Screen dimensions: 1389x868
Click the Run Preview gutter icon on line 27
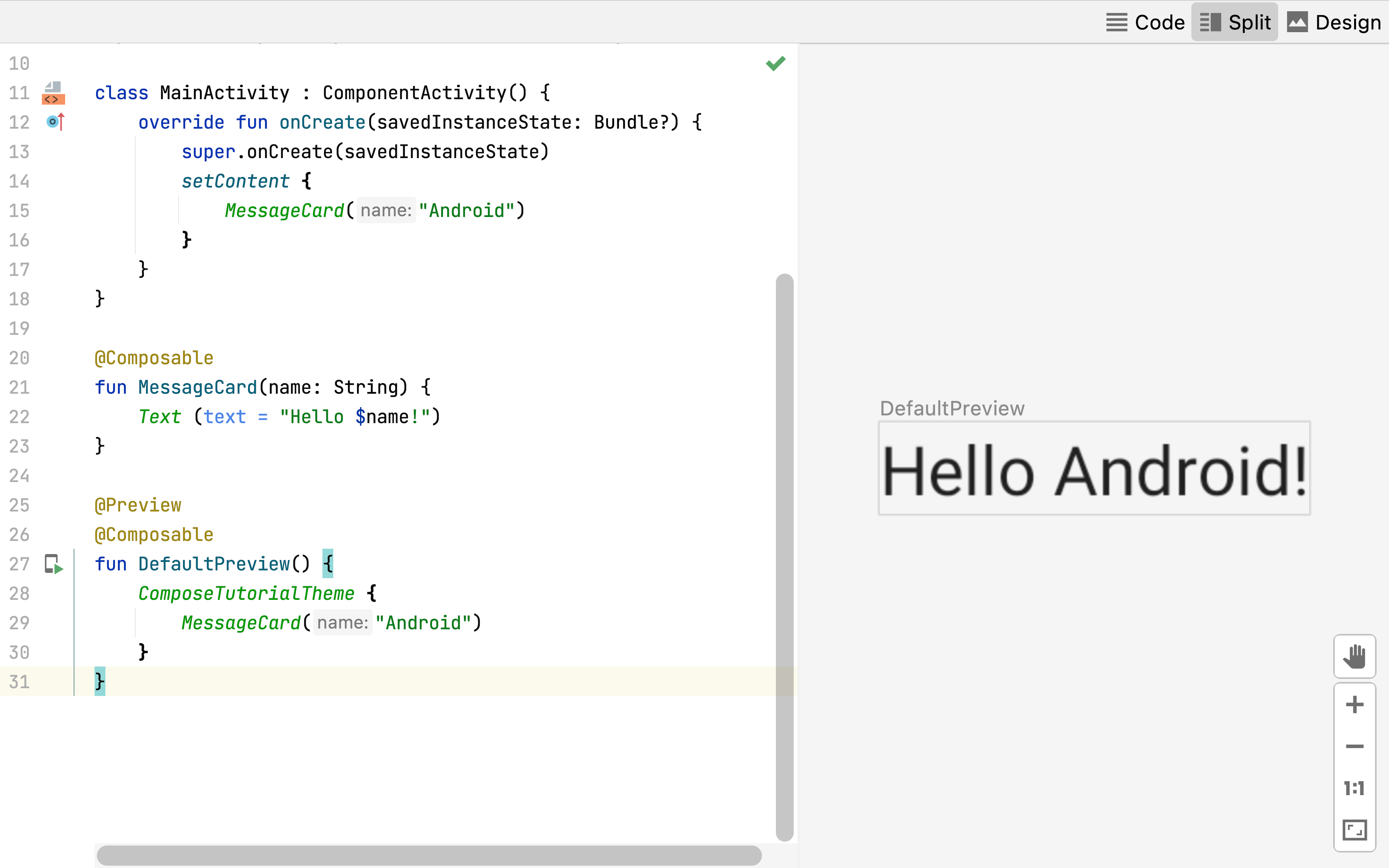click(54, 564)
